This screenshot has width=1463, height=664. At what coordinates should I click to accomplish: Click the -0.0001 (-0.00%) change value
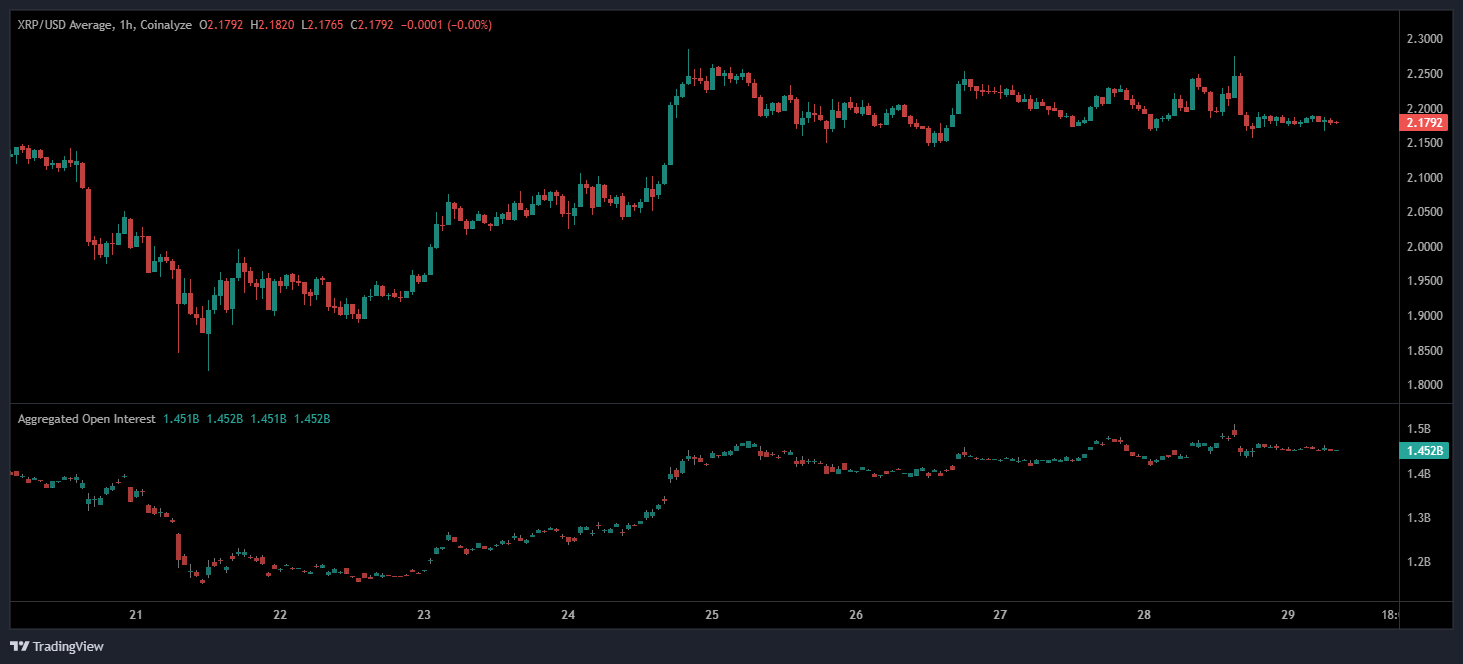coord(446,24)
